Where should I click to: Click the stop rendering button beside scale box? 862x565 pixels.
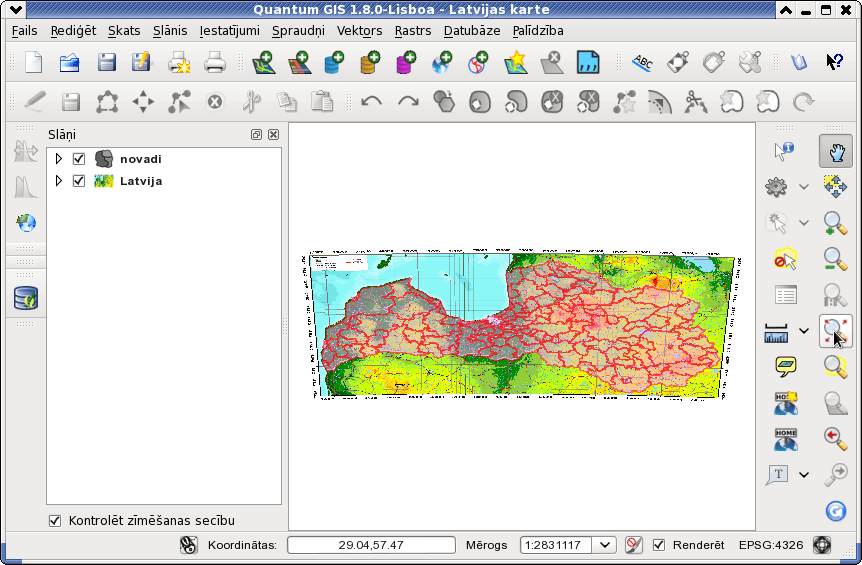(634, 545)
